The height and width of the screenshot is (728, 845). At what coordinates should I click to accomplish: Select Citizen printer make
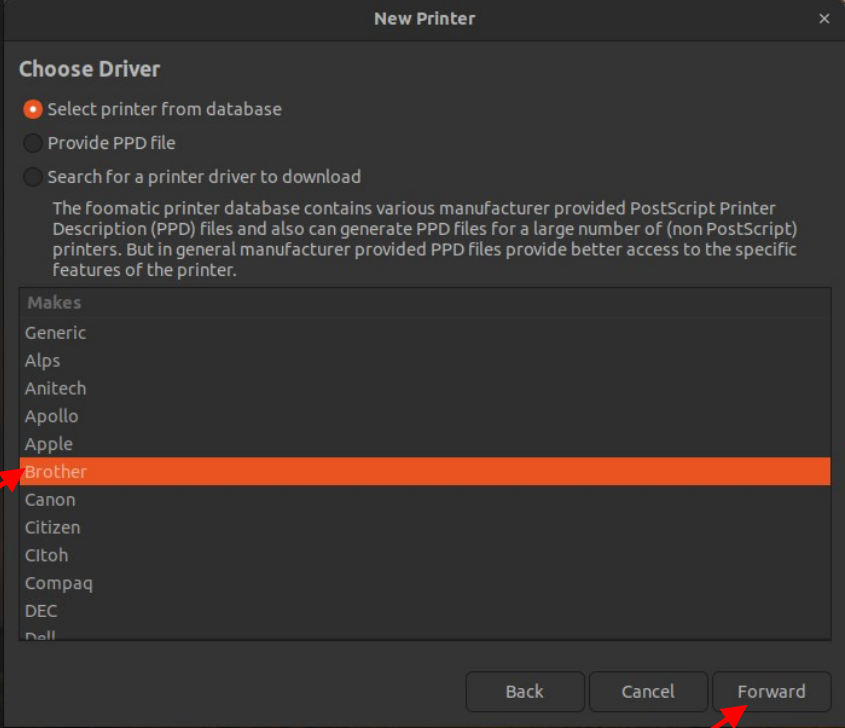click(53, 527)
